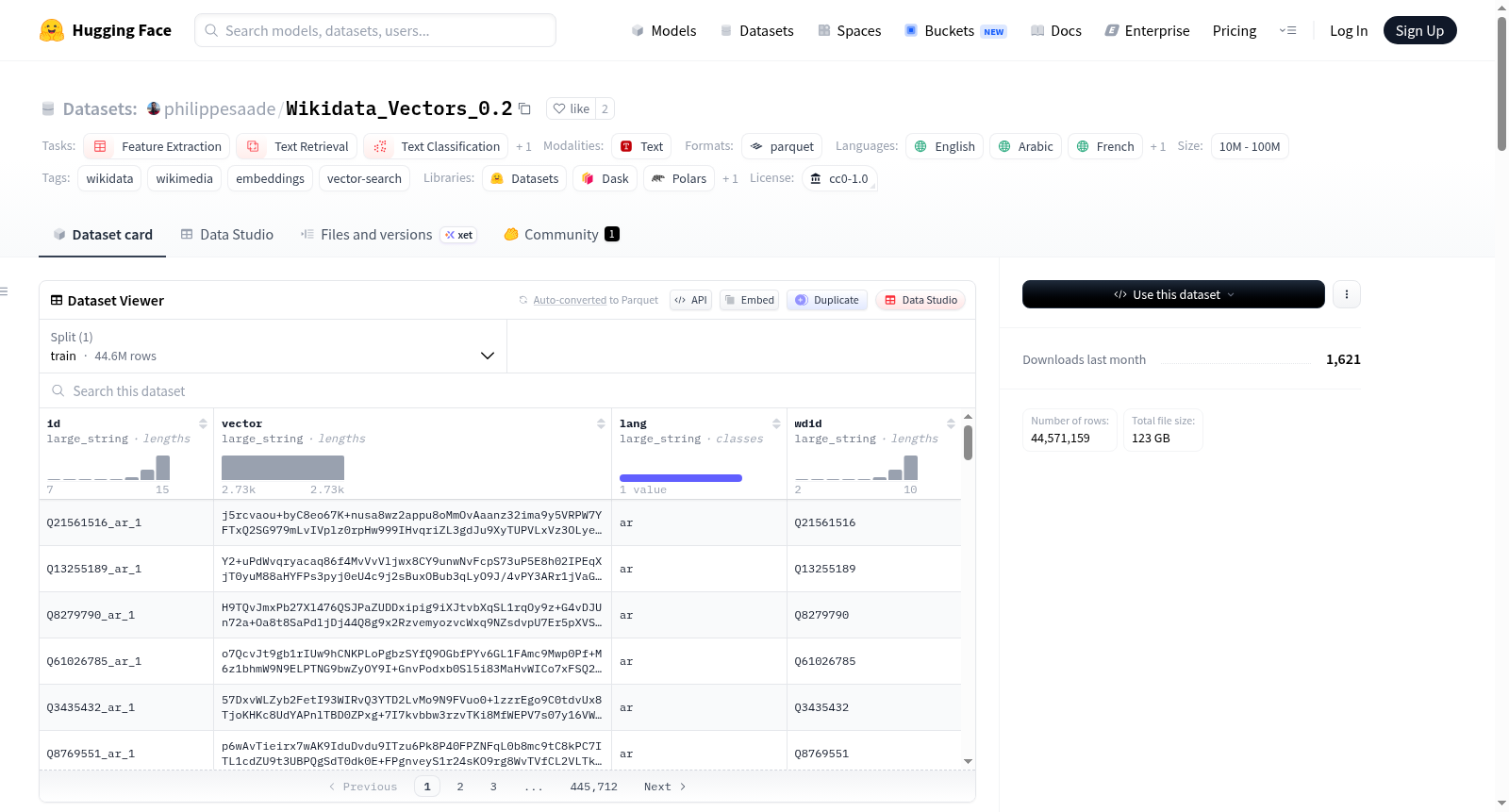
Task: Open Docs in the navigation bar
Action: click(1056, 30)
